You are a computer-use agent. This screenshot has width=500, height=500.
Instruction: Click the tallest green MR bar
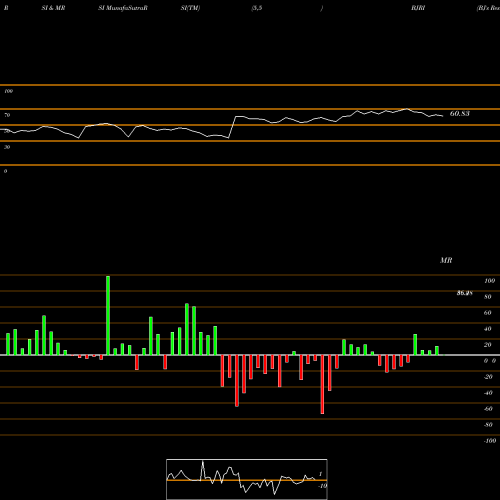[108, 315]
